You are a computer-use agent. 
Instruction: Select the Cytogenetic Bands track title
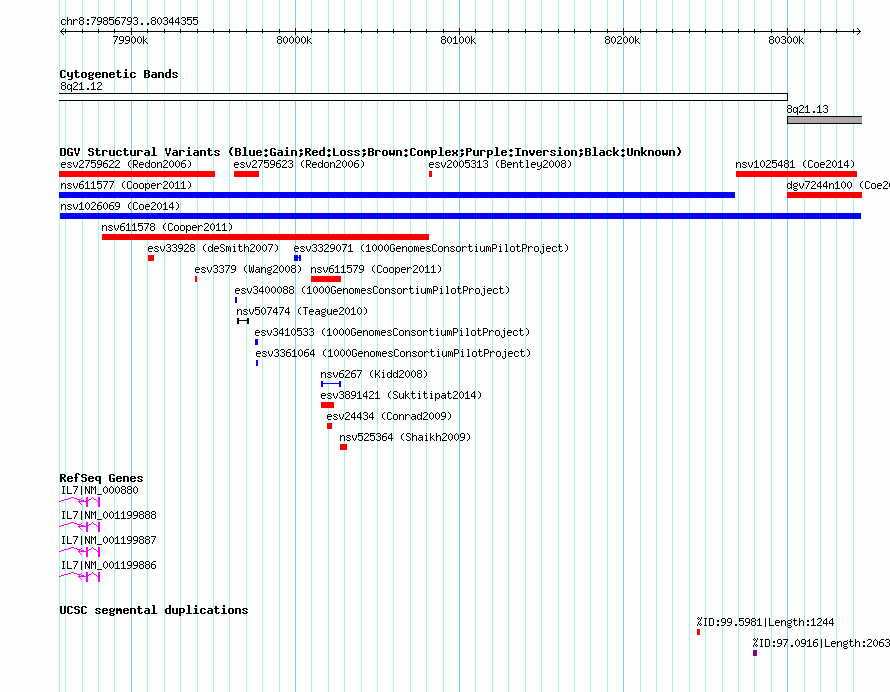coord(119,74)
